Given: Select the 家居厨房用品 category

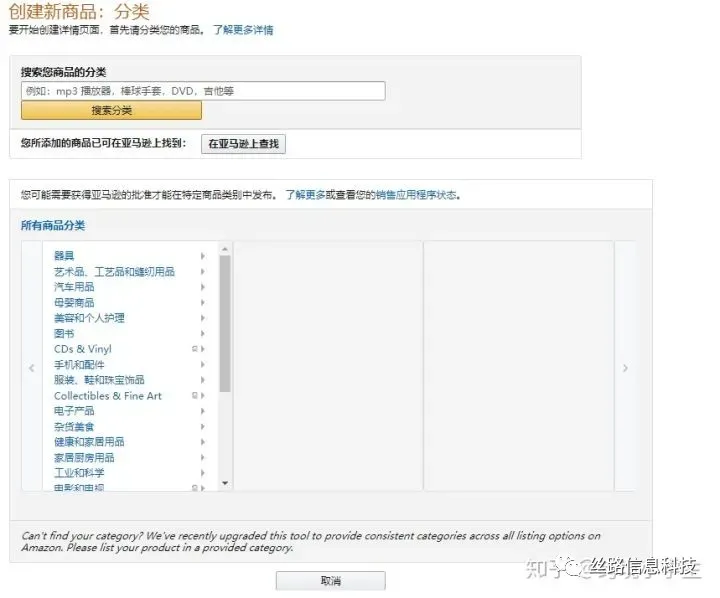Looking at the screenshot, I should [84, 457].
